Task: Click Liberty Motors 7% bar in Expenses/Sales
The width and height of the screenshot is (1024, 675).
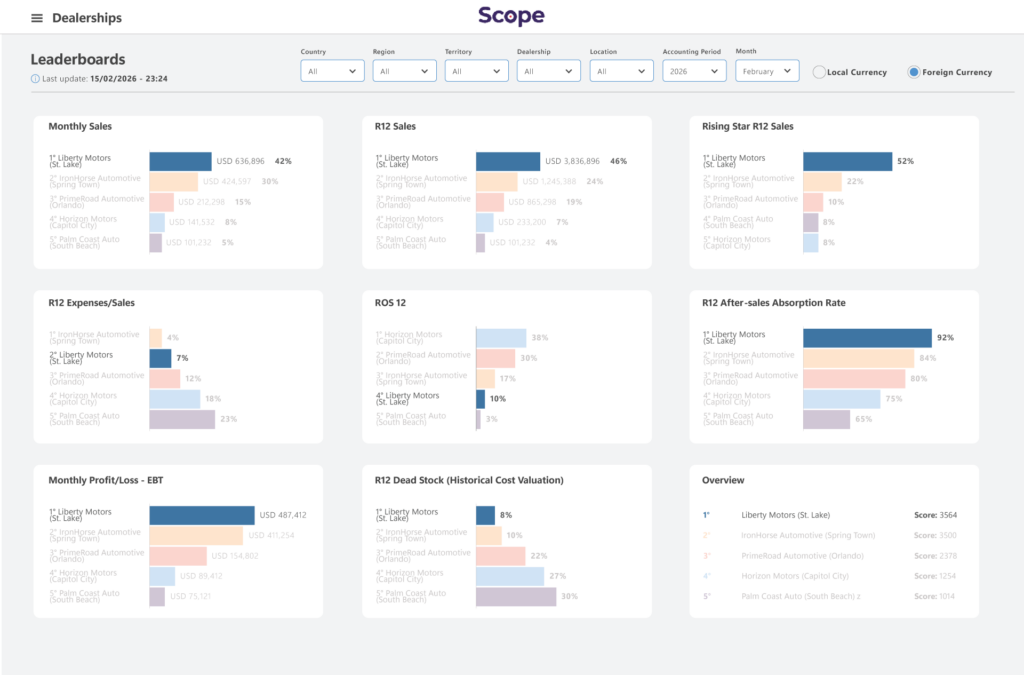Action: coord(160,358)
